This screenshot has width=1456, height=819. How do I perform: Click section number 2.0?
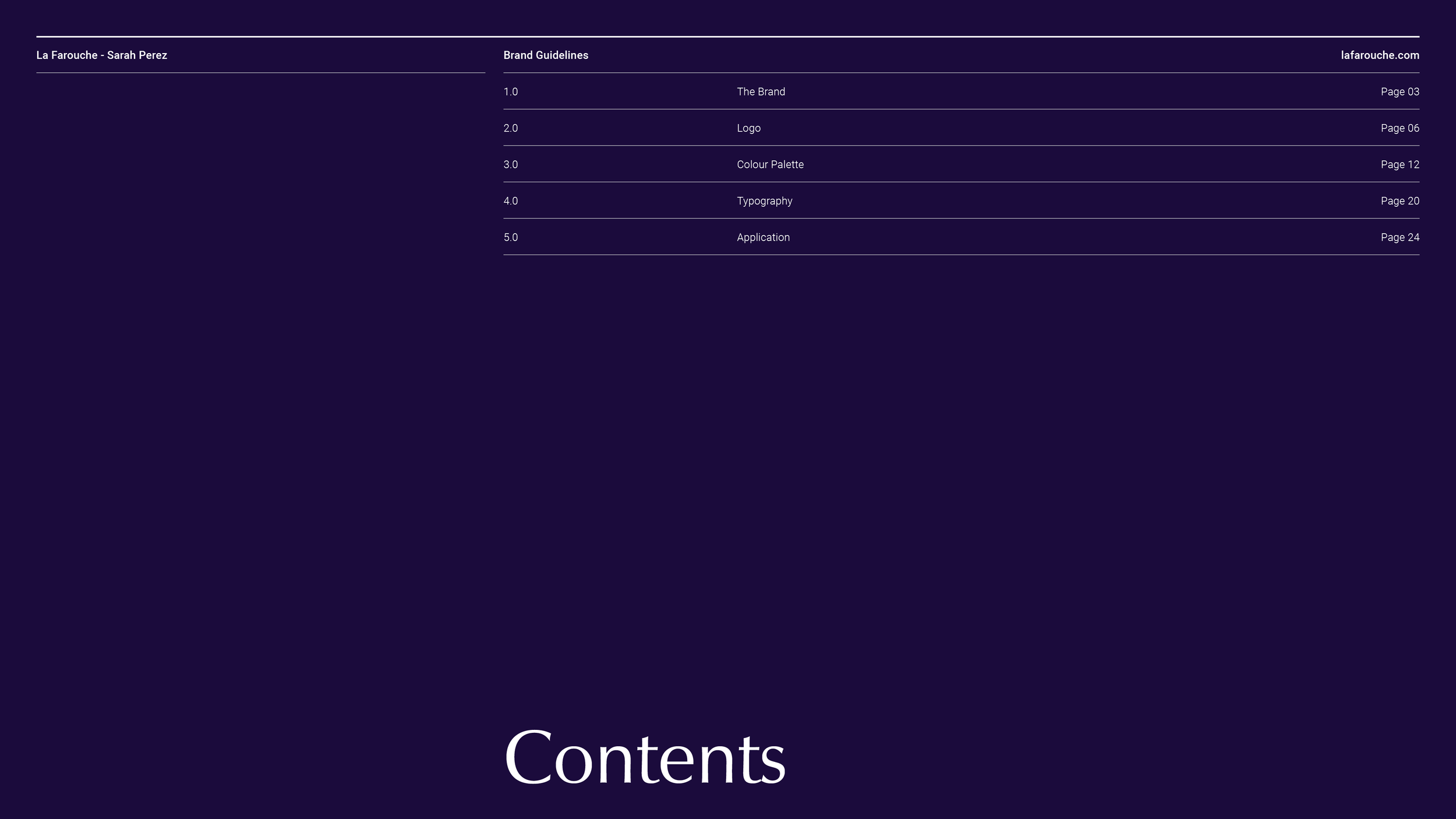click(510, 128)
